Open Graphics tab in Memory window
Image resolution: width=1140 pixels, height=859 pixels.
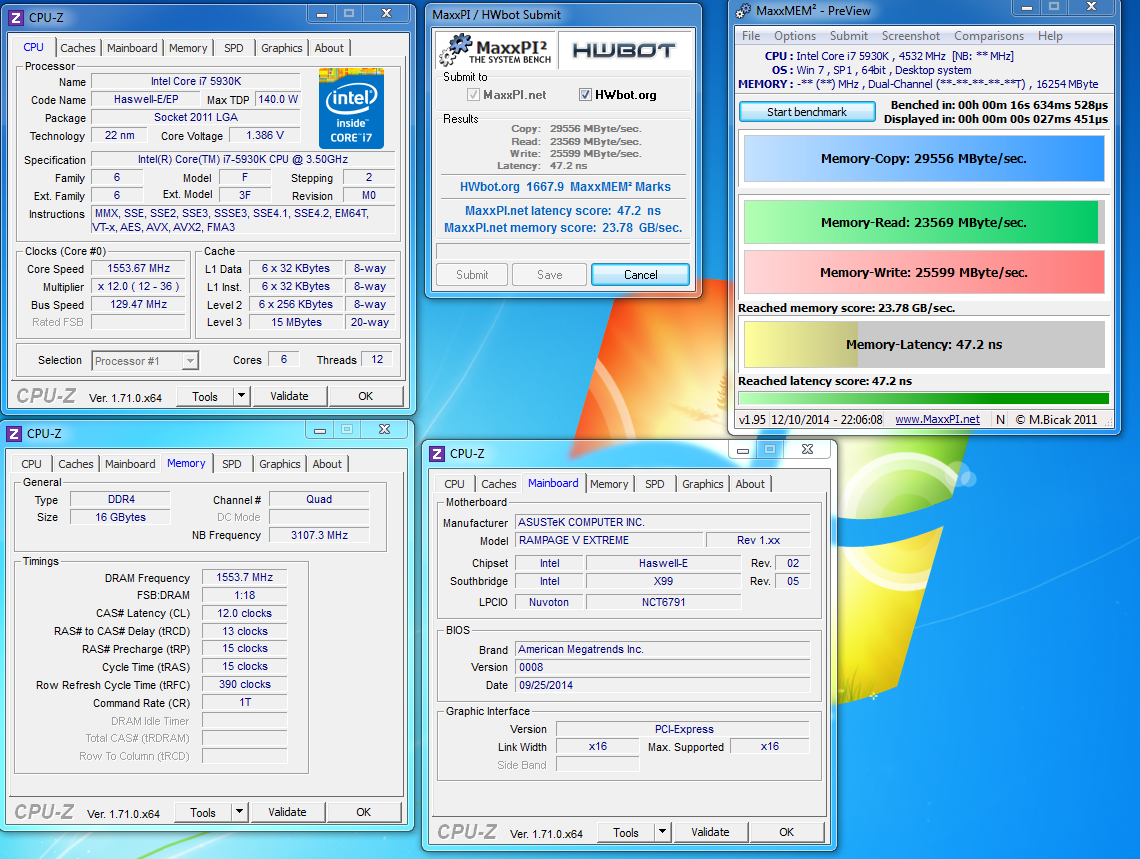click(x=280, y=464)
